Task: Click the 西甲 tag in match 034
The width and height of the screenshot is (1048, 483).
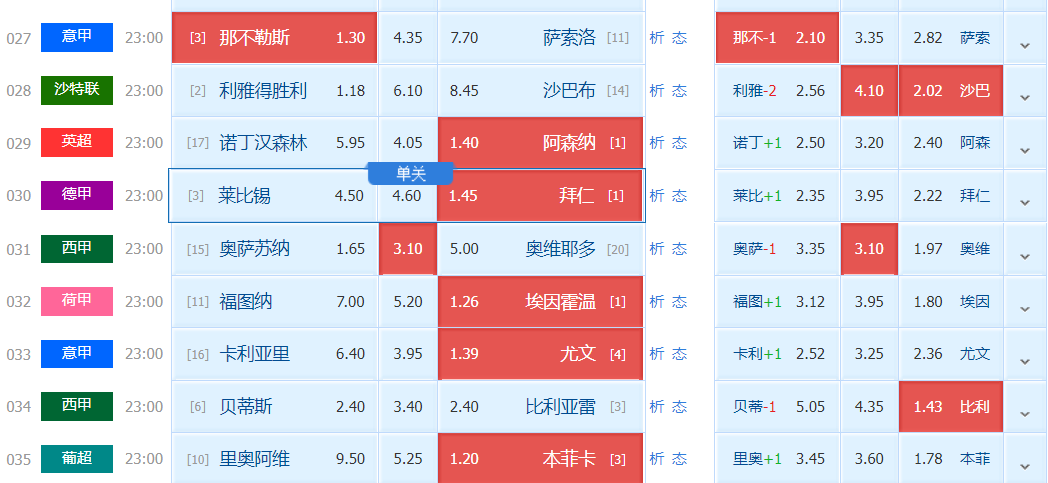Action: tap(77, 406)
